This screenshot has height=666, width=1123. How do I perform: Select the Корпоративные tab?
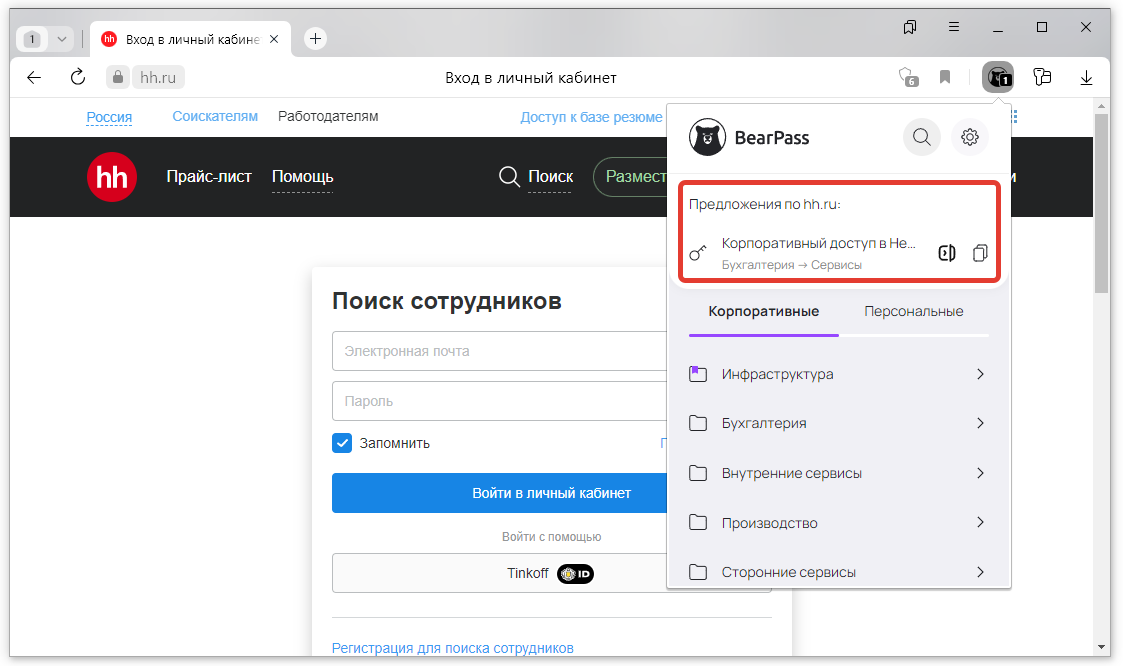pos(763,311)
